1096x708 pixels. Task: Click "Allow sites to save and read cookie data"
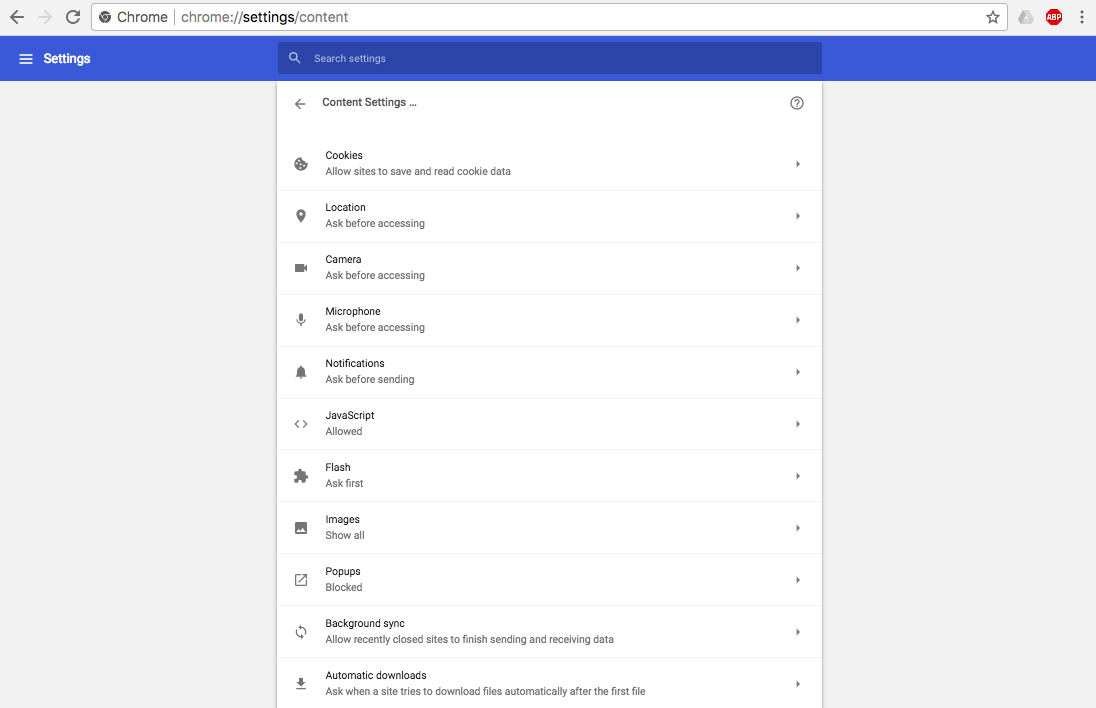[x=418, y=171]
